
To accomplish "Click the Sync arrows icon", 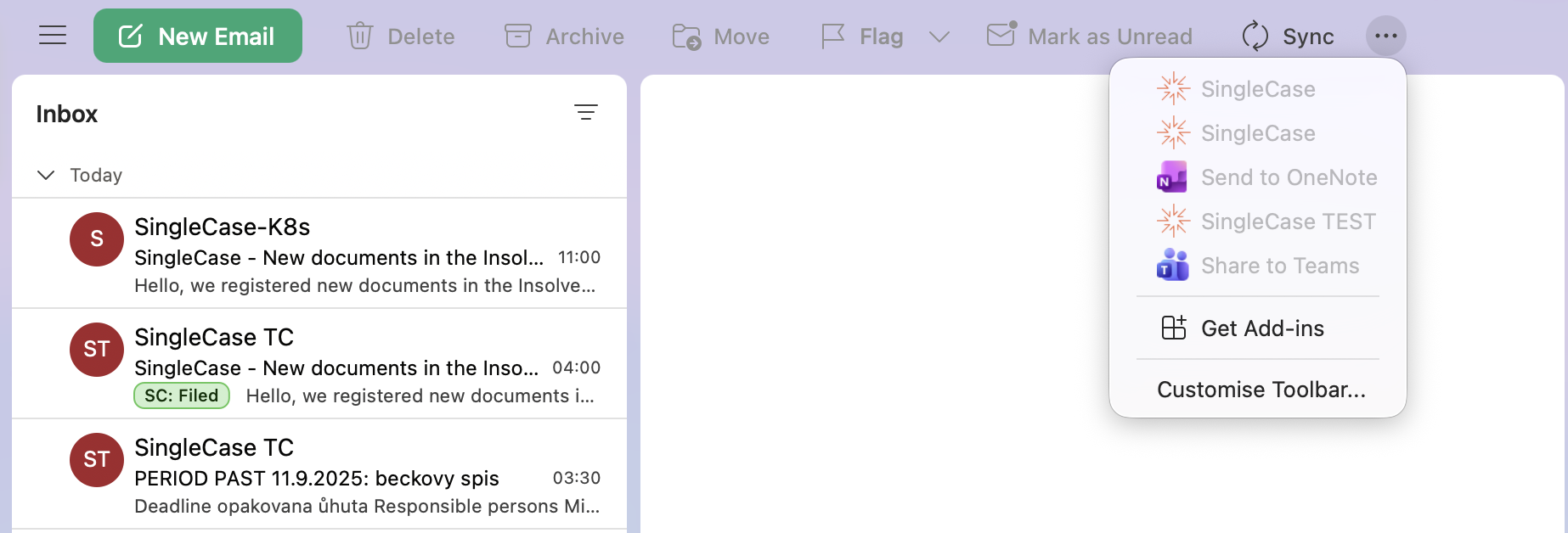I will point(1255,36).
